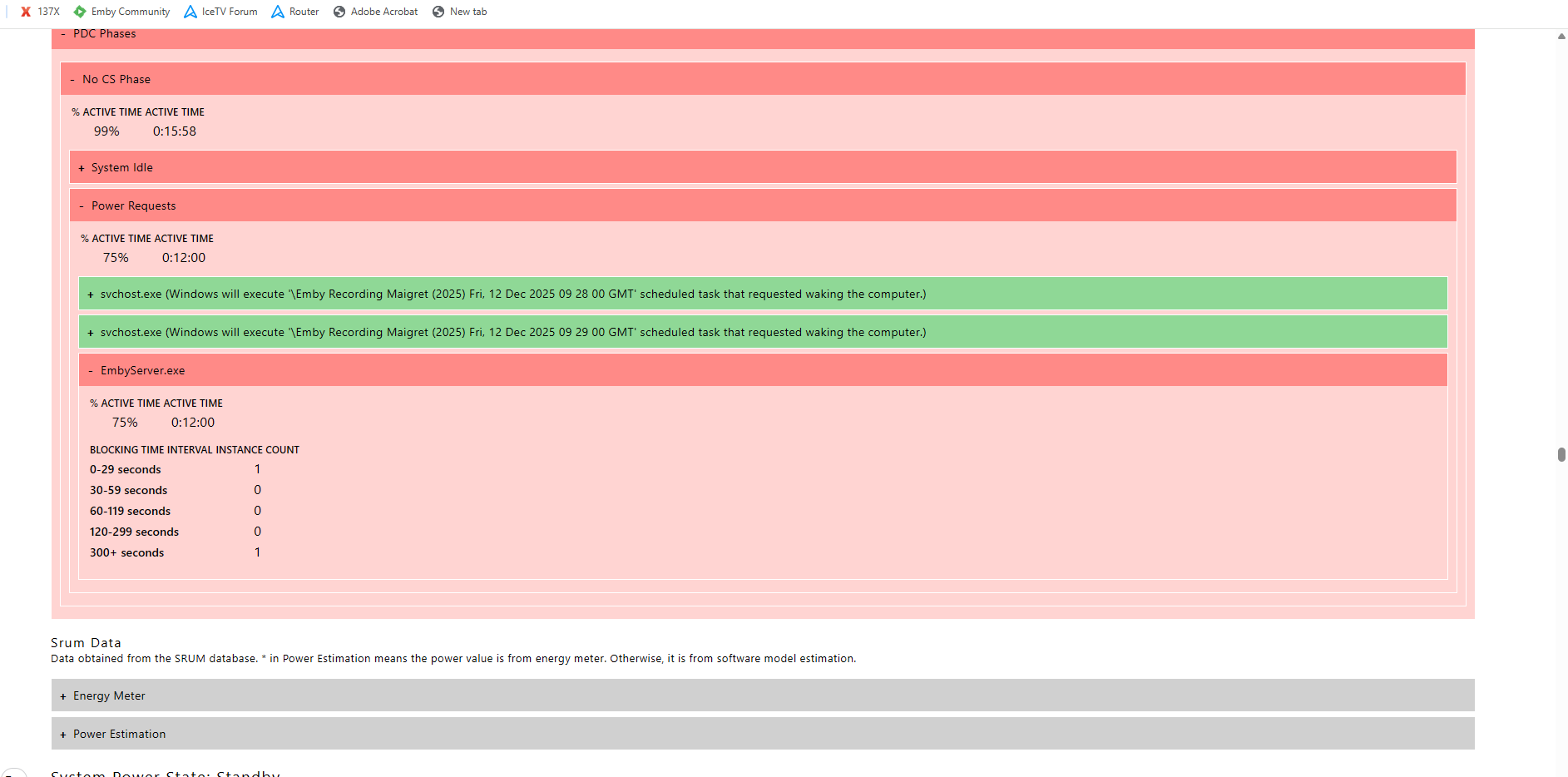The width and height of the screenshot is (1568, 777).
Task: Click the scrollbar up arrow
Action: click(x=1561, y=37)
